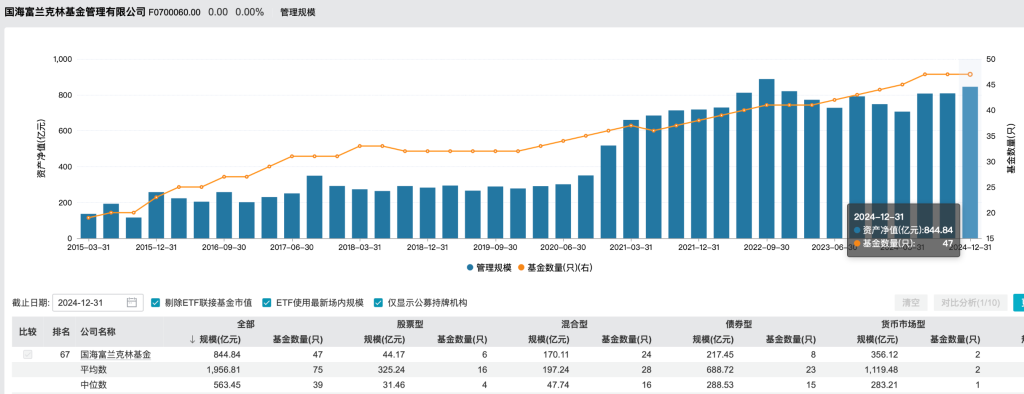Toggle 仅显示公募持牌机构 checkbox
This screenshot has width=1024, height=394.
click(378, 303)
